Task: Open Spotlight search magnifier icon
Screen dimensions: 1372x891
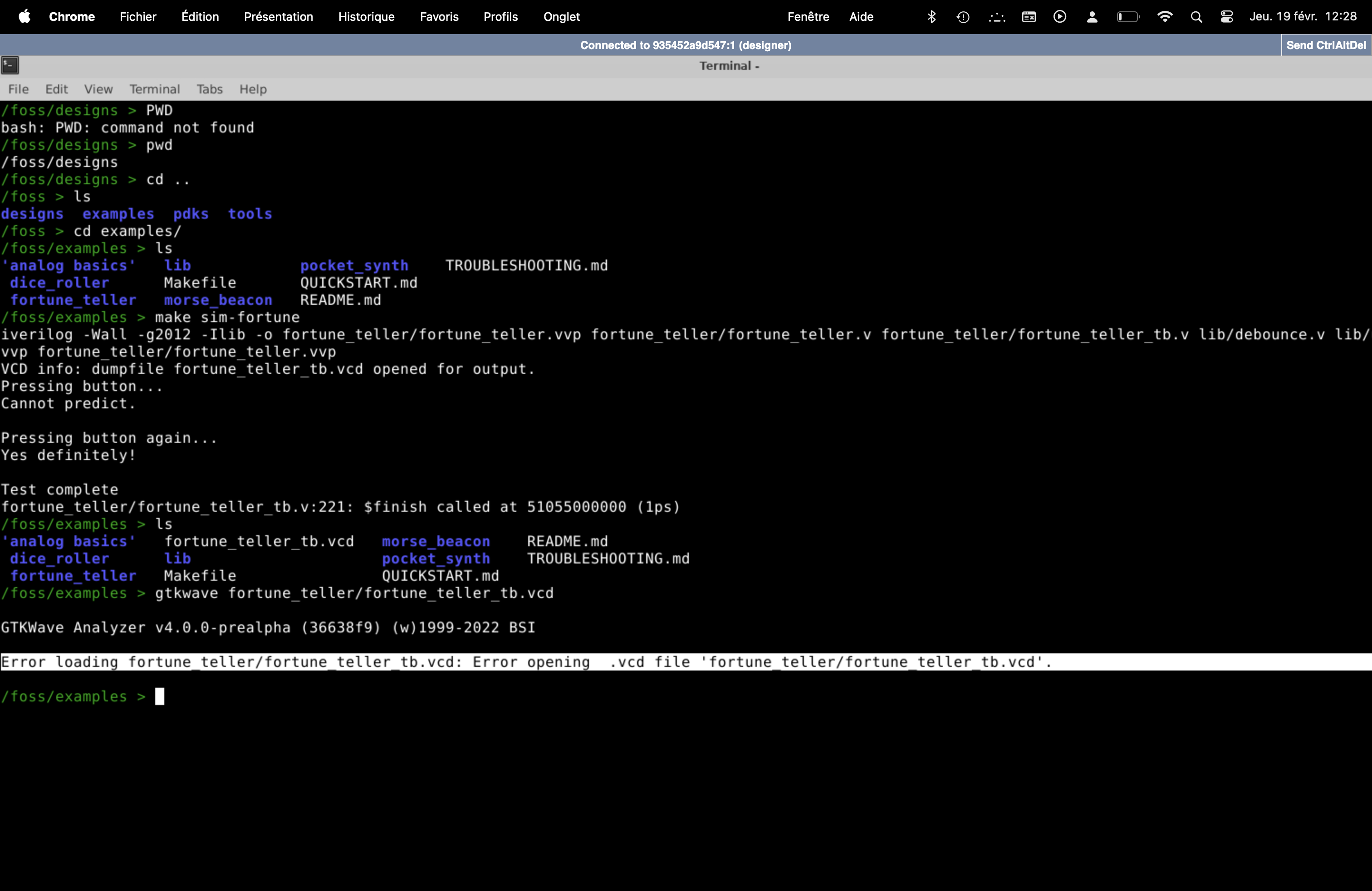Action: [1196, 17]
